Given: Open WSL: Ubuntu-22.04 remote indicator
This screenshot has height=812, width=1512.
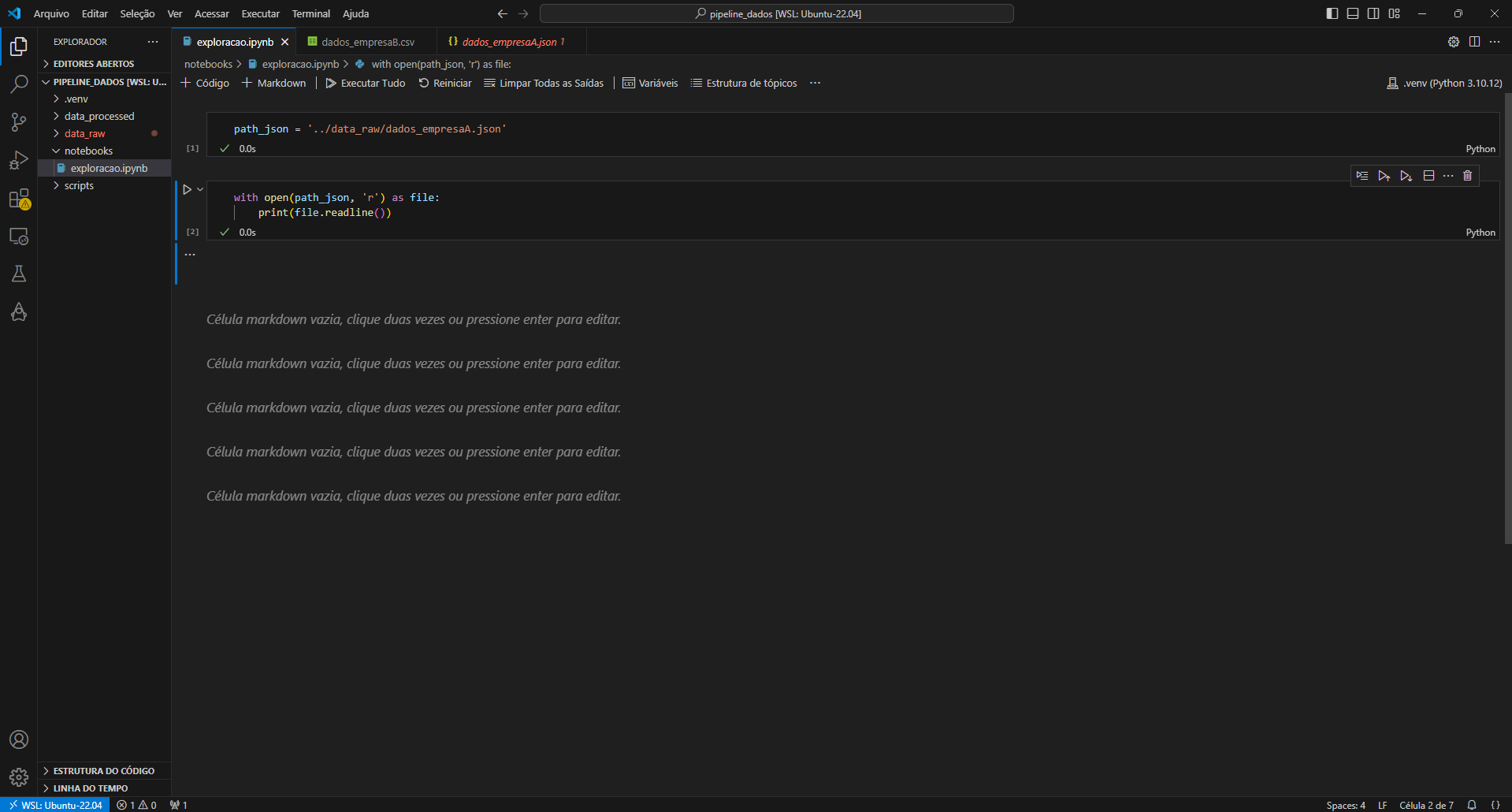Looking at the screenshot, I should coord(55,805).
